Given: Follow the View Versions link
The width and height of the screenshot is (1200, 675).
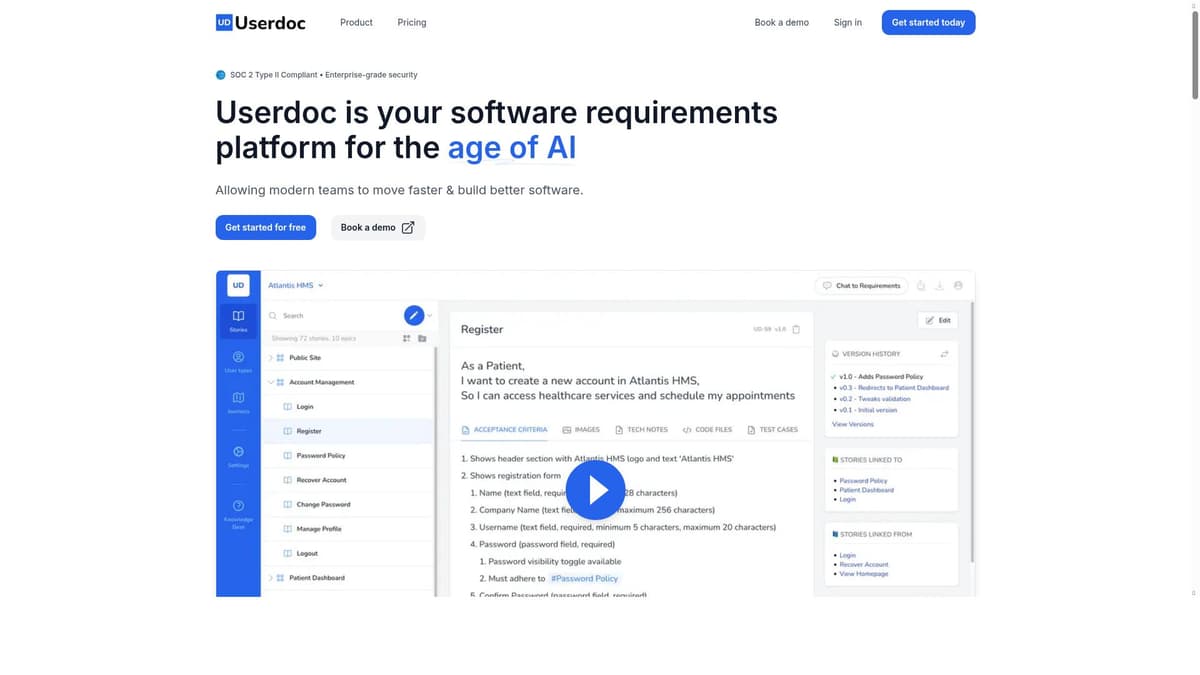Looking at the screenshot, I should 852,424.
